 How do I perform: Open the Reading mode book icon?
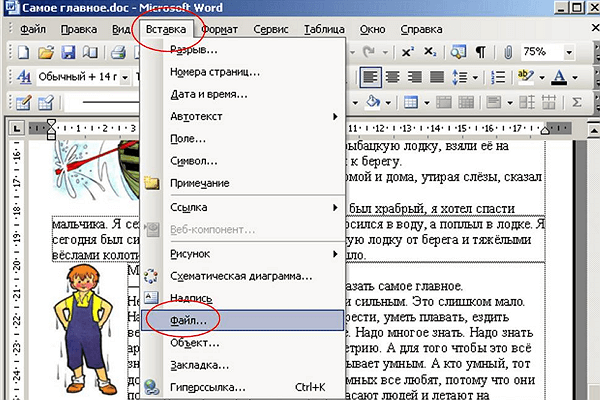point(90,52)
